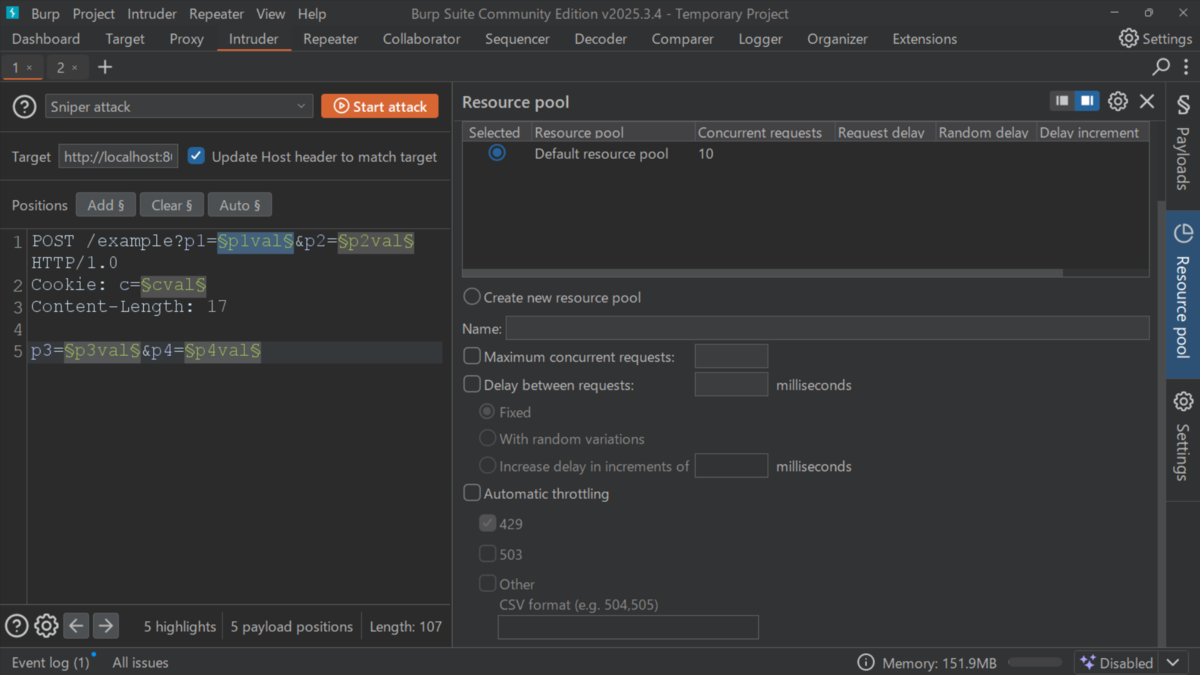Screen dimensions: 1200x675
Task: Open the Repeater menu in menu bar
Action: pyautogui.click(x=216, y=14)
